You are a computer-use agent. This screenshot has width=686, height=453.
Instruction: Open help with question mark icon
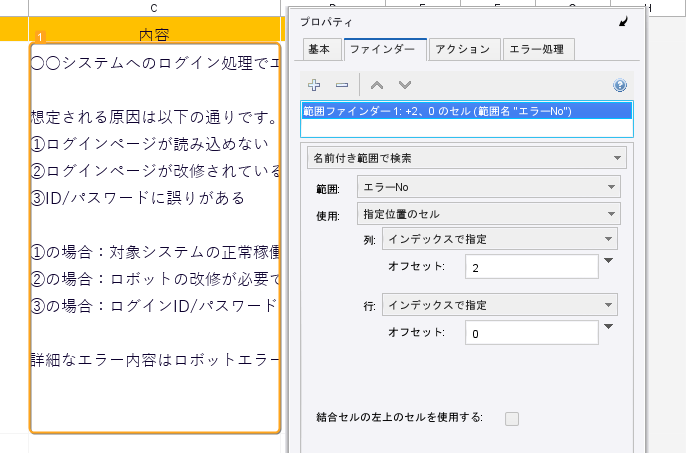pyautogui.click(x=620, y=85)
